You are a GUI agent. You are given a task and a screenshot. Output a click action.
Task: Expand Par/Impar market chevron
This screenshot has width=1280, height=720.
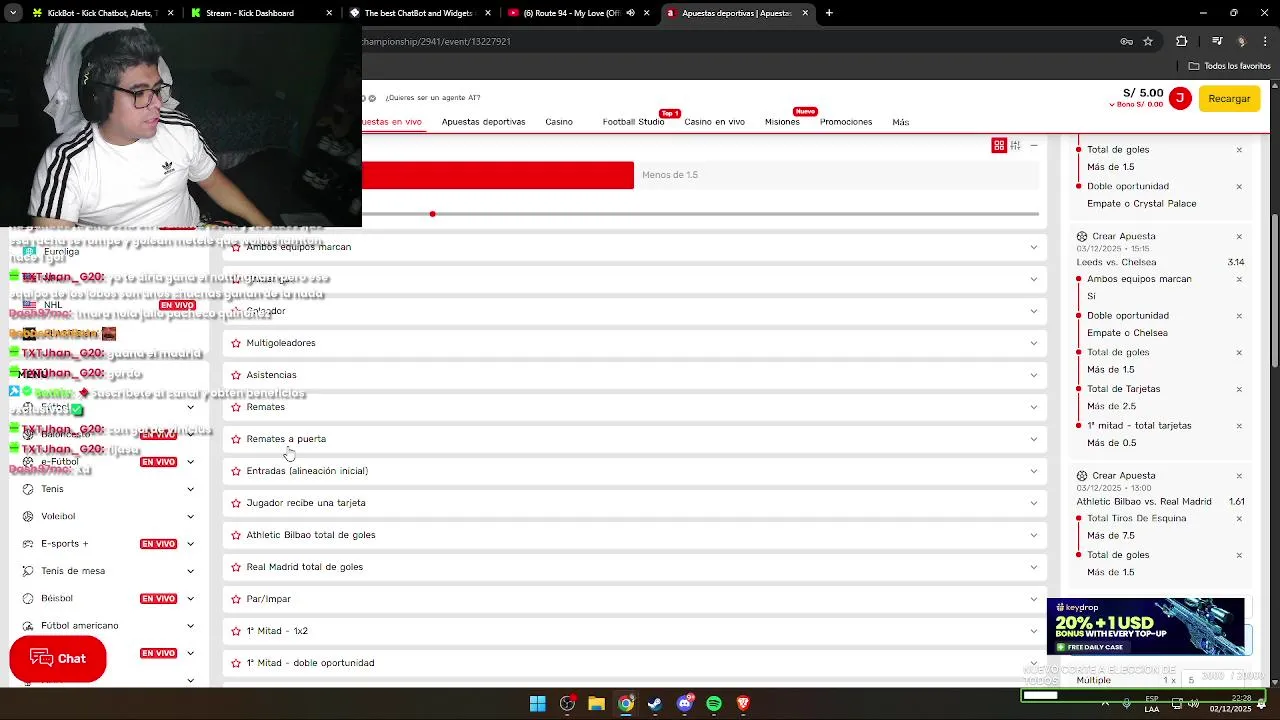click(1034, 599)
